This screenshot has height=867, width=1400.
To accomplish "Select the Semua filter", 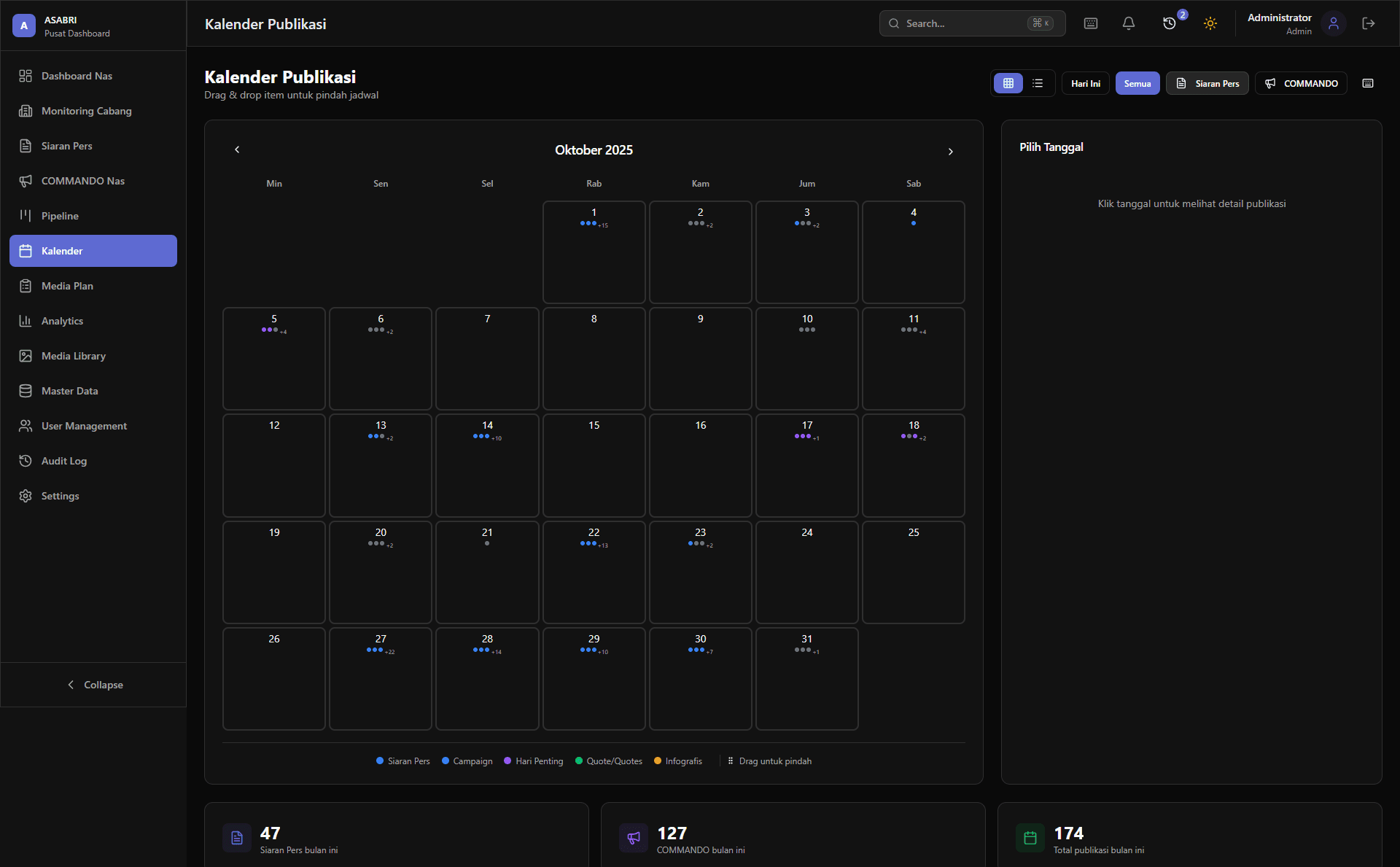I will tap(1137, 83).
